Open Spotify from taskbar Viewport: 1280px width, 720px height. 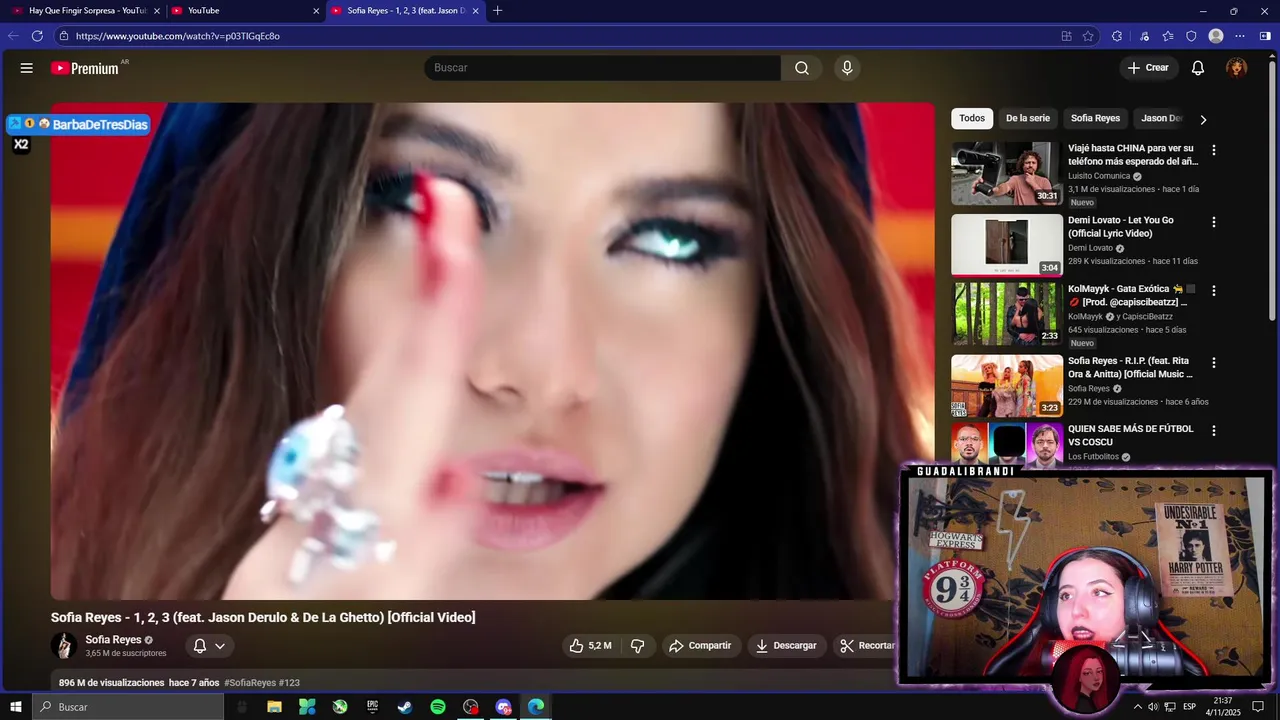438,707
